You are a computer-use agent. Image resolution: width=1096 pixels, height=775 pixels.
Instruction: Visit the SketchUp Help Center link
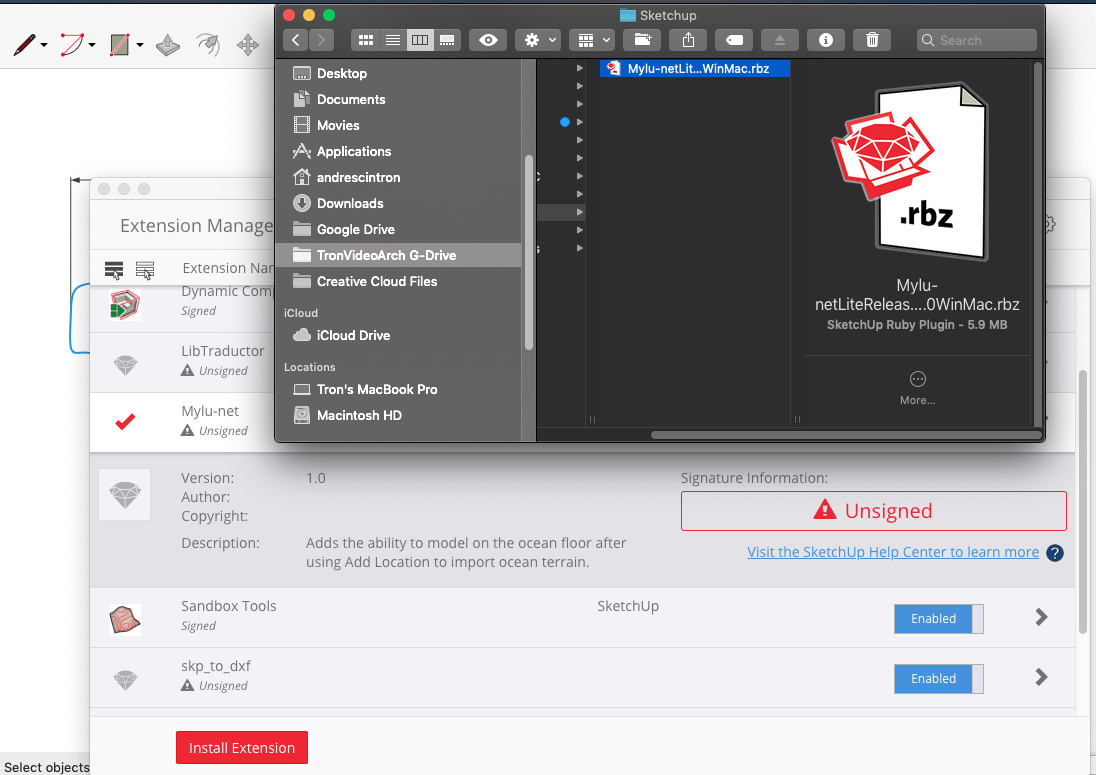point(893,551)
